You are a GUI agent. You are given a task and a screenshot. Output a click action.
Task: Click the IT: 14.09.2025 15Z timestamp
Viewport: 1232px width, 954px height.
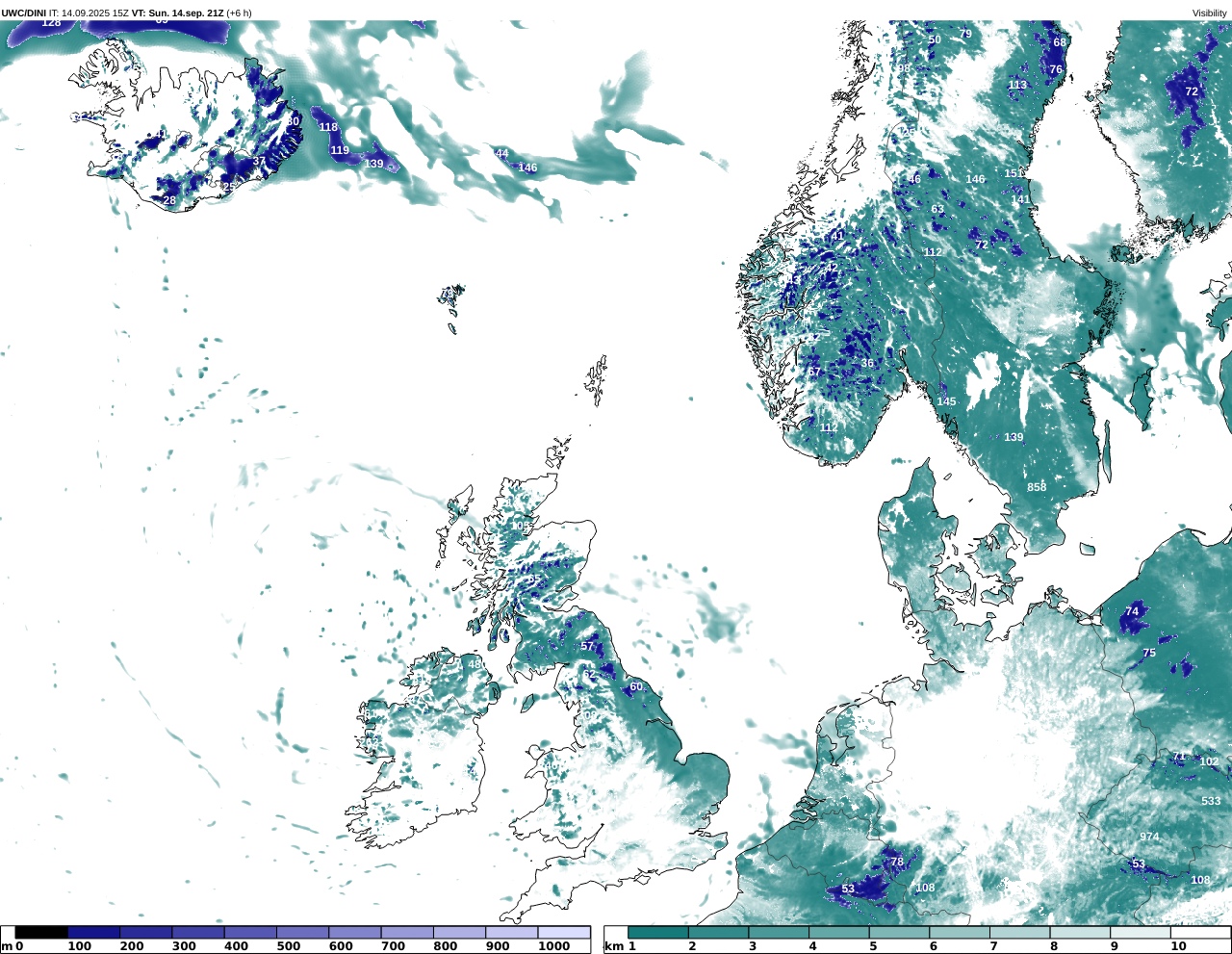(x=89, y=13)
